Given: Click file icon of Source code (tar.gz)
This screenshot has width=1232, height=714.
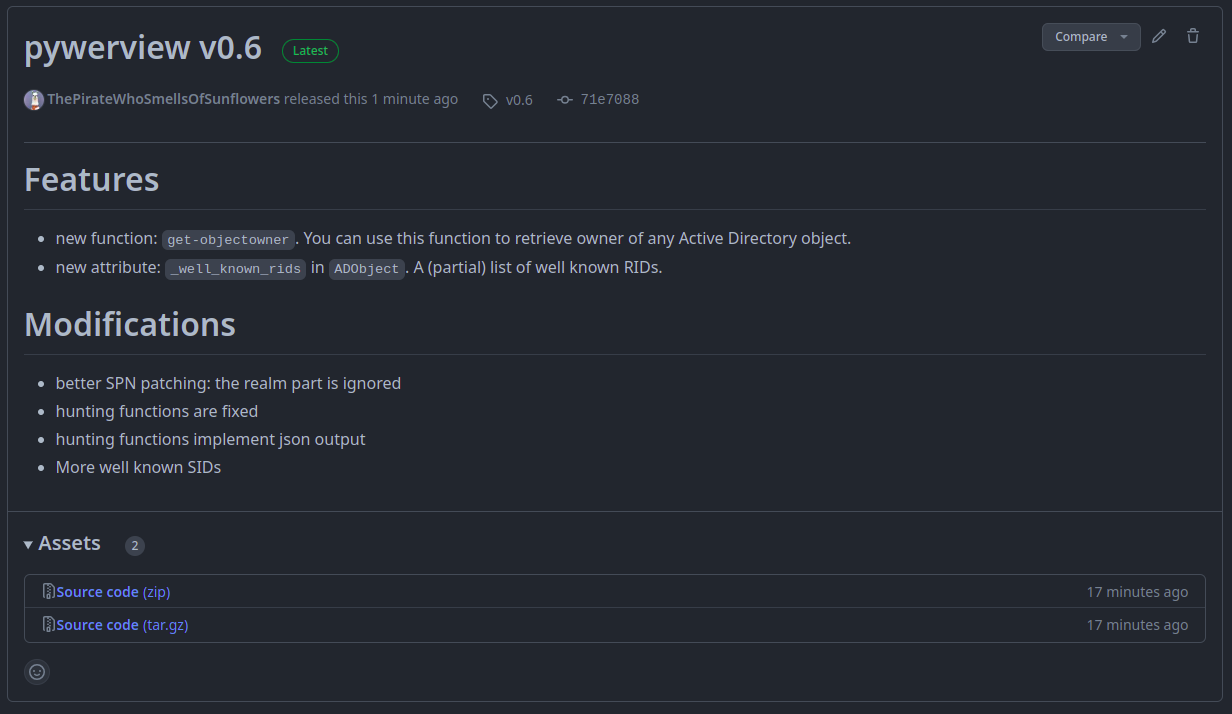Looking at the screenshot, I should 48,624.
